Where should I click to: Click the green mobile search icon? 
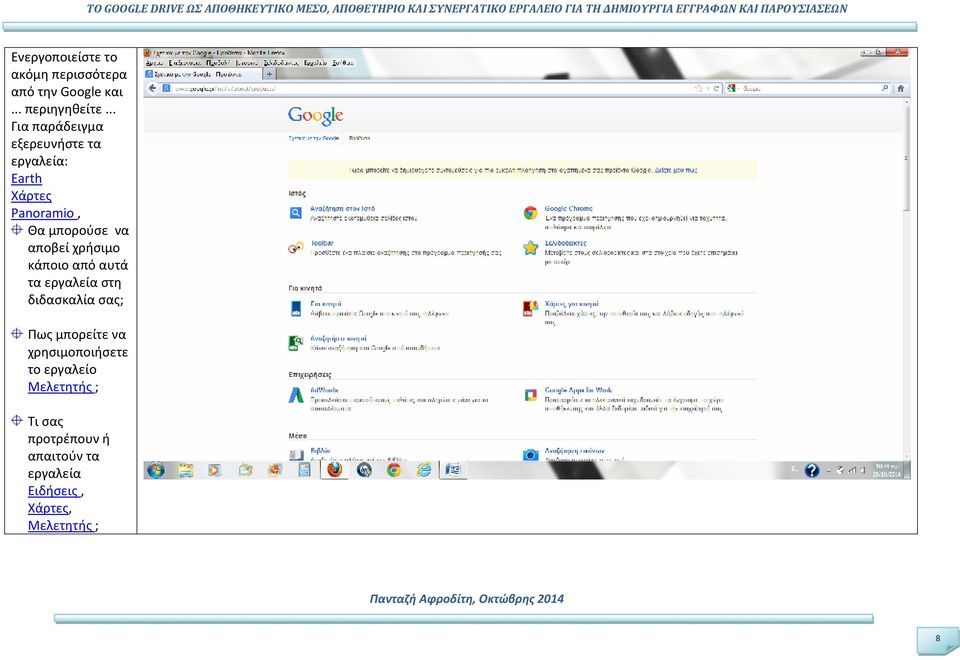296,343
